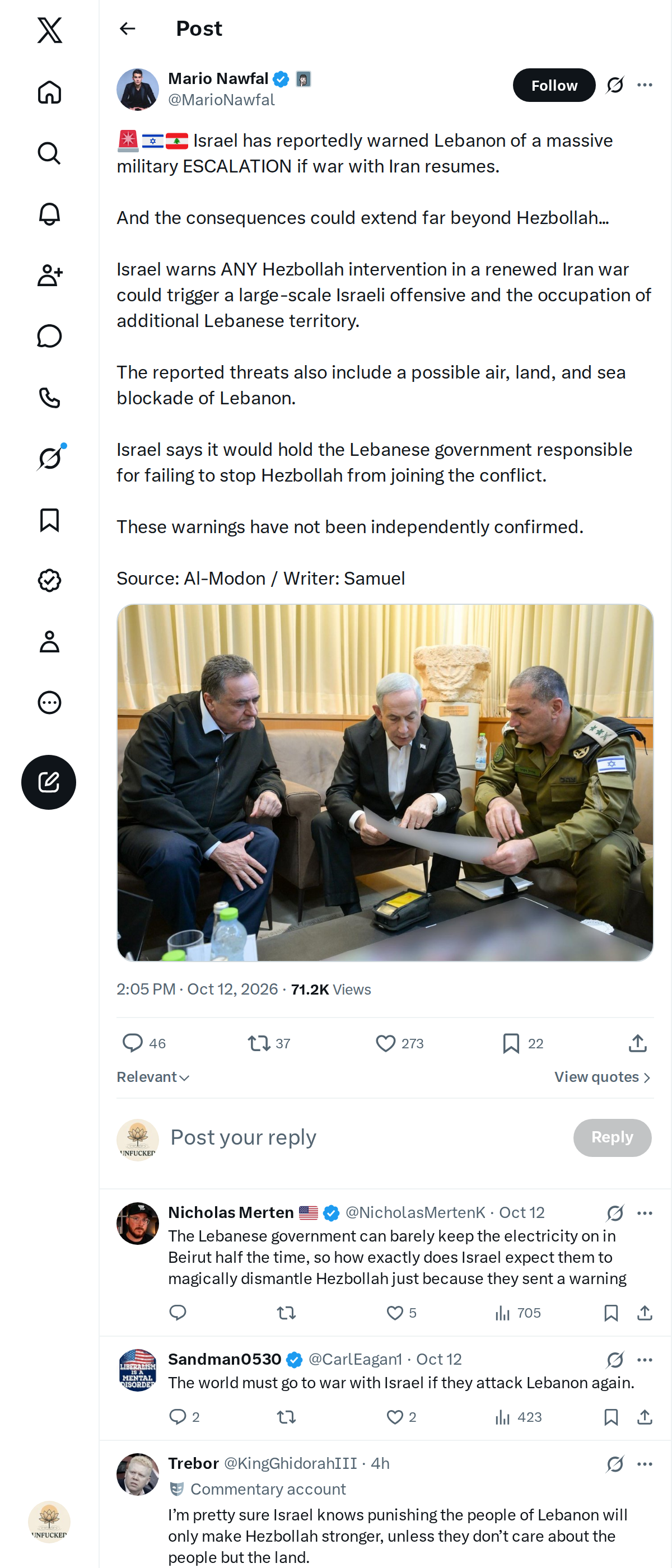Open the Home feed icon
The image size is (672, 1568).
(49, 92)
